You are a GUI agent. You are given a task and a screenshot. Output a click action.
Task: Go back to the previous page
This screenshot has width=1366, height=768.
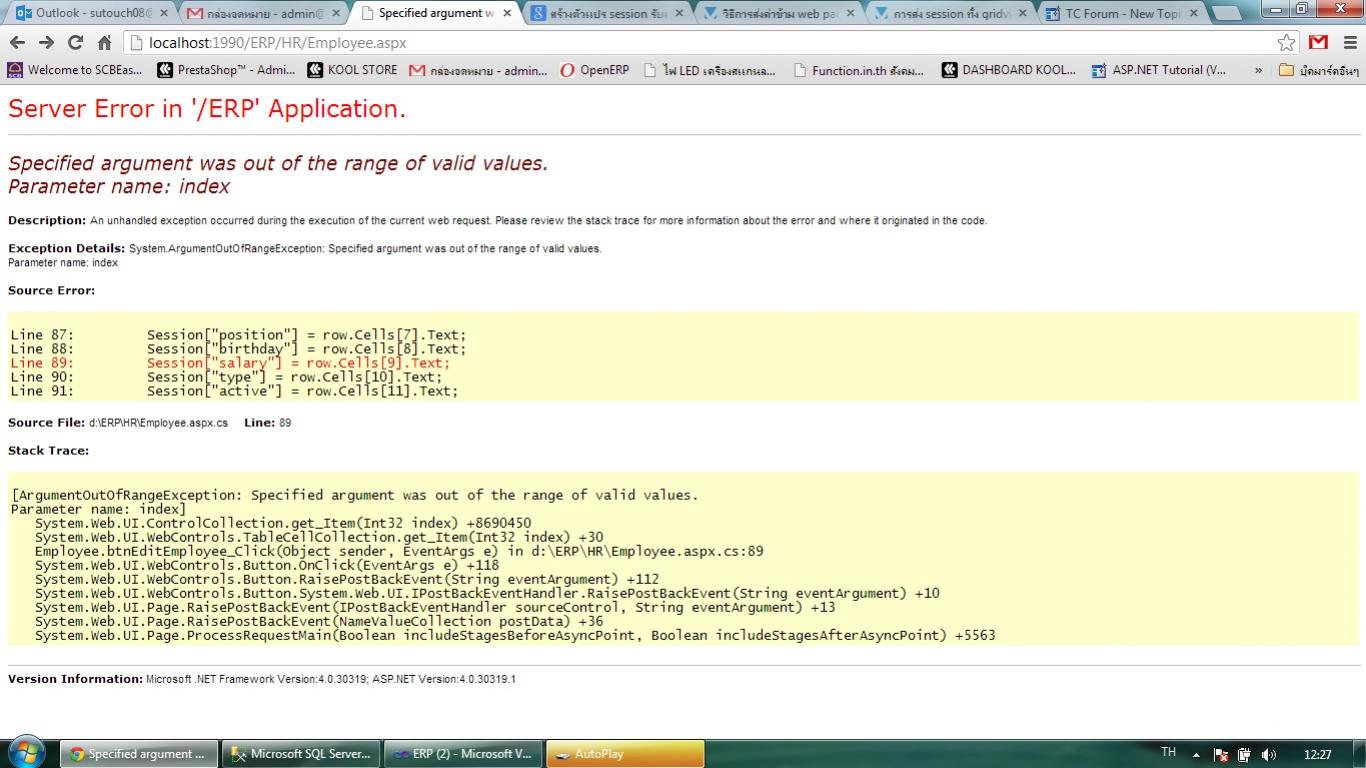coord(17,42)
